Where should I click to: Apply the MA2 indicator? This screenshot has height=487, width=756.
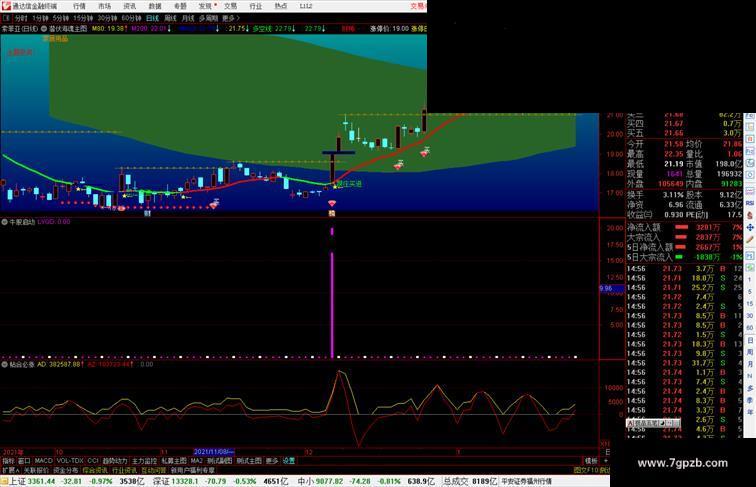tap(196, 461)
